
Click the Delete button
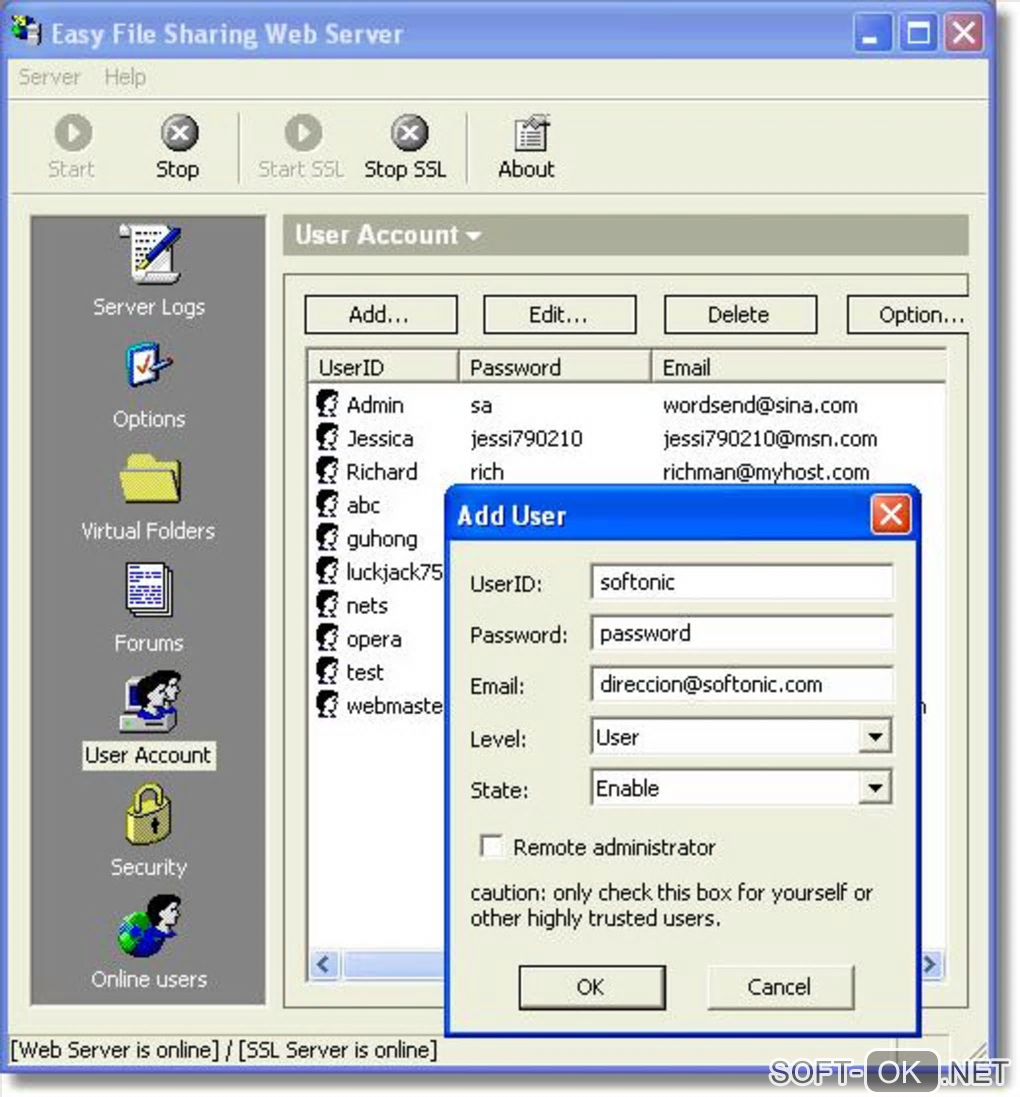(x=740, y=315)
